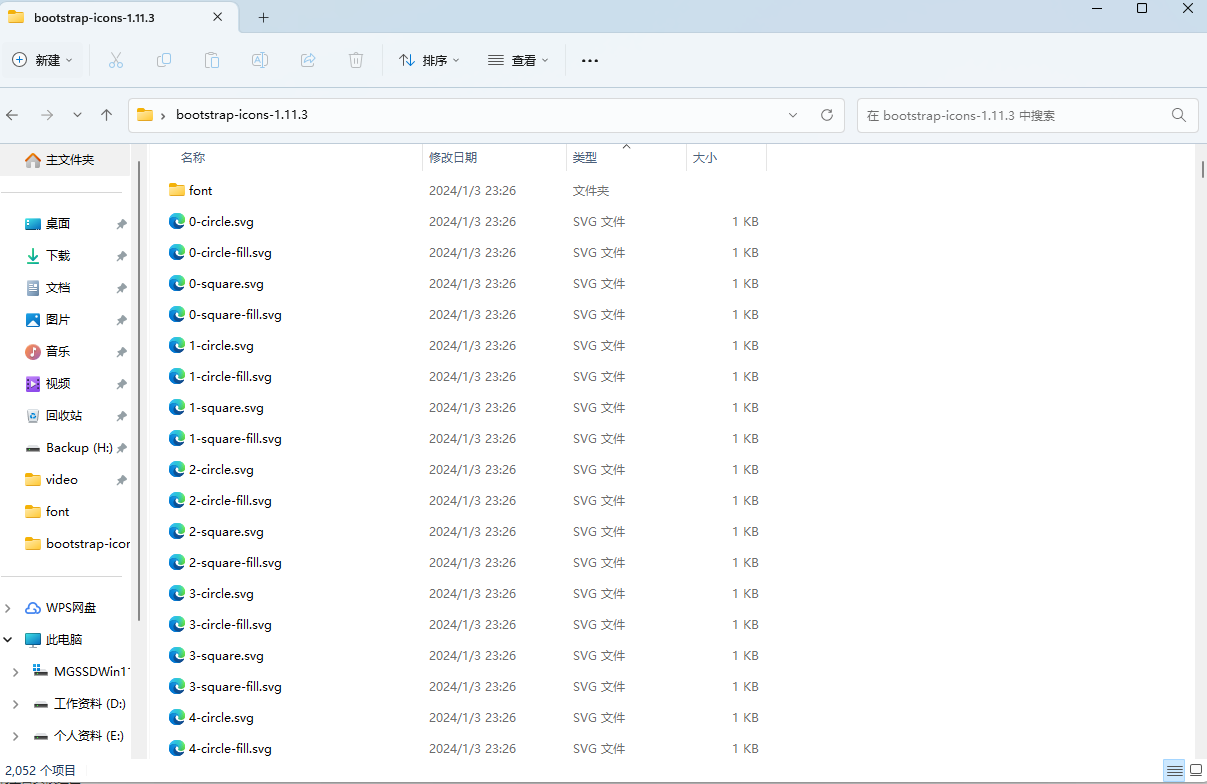Switch to details view icon in status bar
Viewport: 1207px width, 784px height.
point(1174,770)
